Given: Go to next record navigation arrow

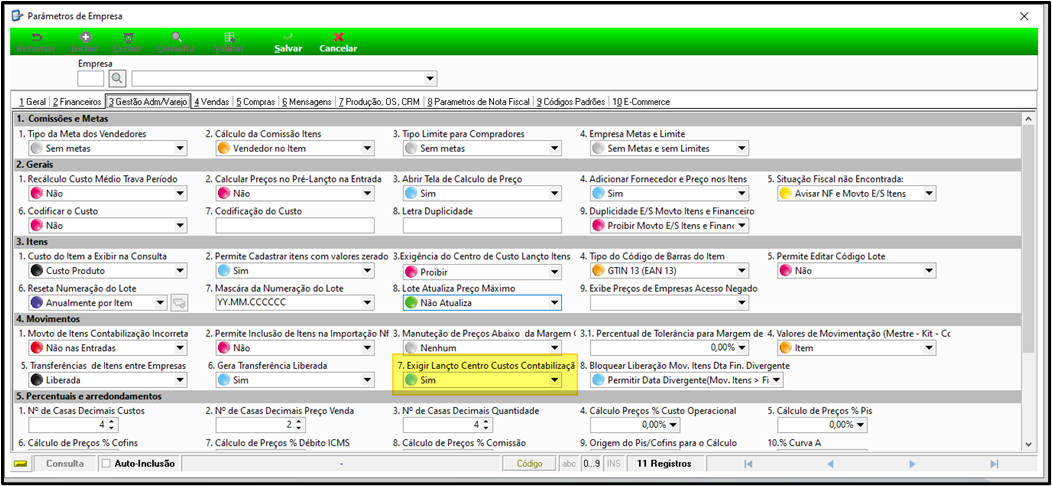Looking at the screenshot, I should pyautogui.click(x=912, y=464).
